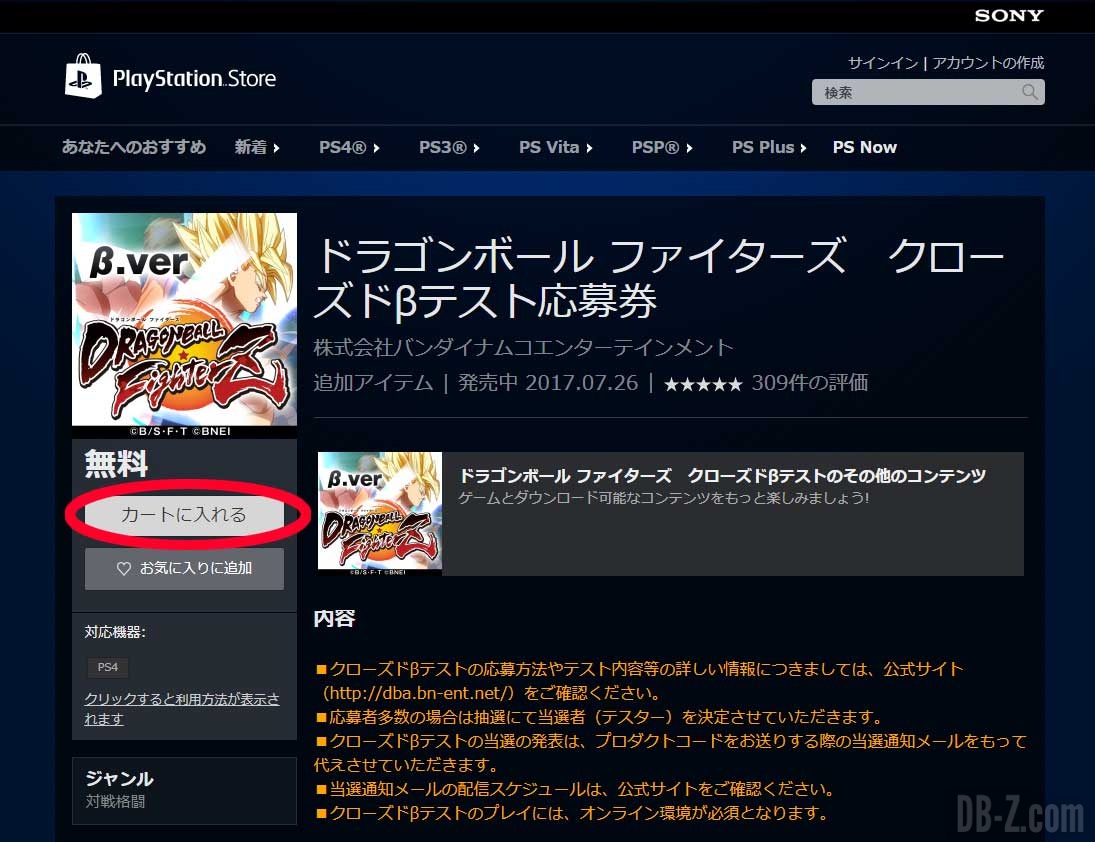Click the 内容 section heading

click(335, 619)
